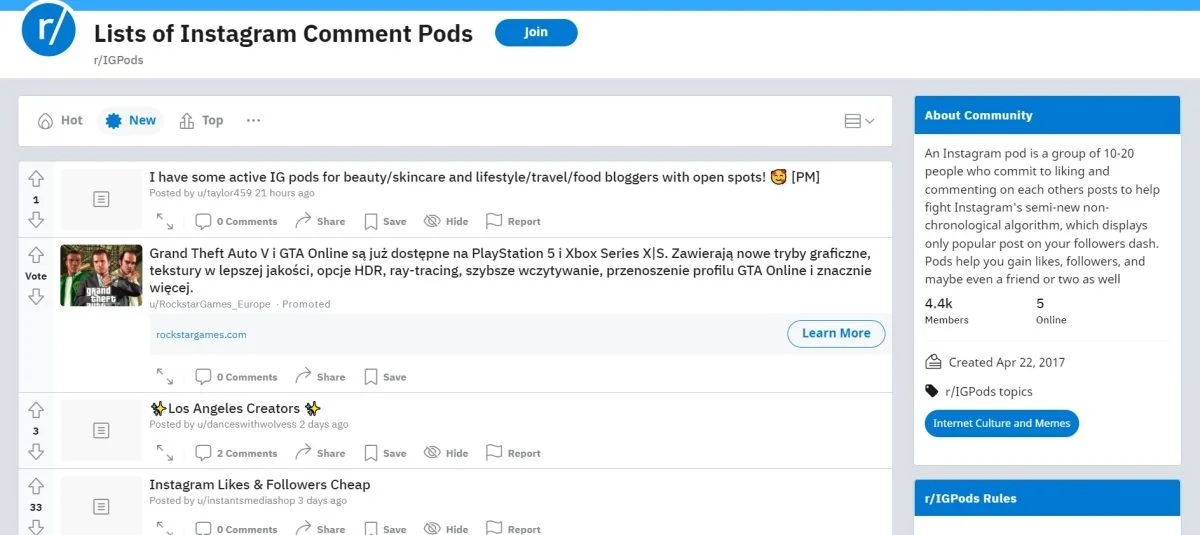The height and width of the screenshot is (535, 1200).
Task: Open the Grand Theft Auto V ad thumbnail
Action: (x=101, y=275)
